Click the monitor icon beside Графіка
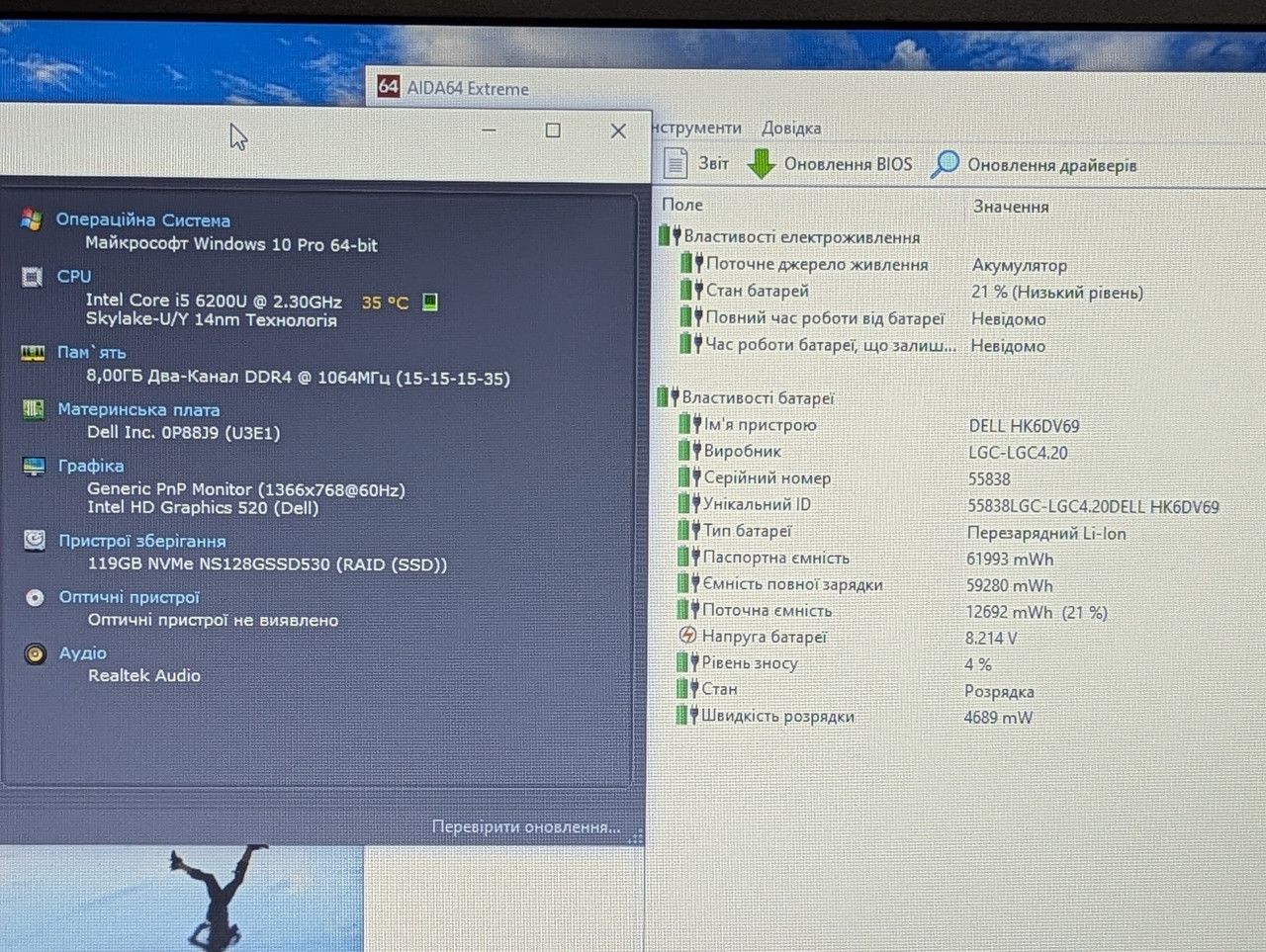 34,466
